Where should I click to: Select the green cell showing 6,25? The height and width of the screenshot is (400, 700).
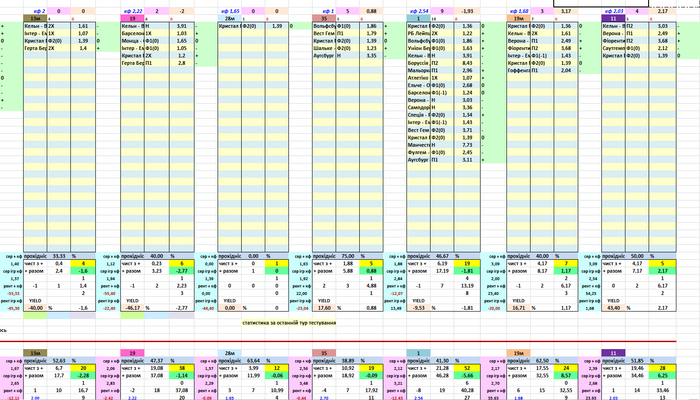click(x=662, y=375)
